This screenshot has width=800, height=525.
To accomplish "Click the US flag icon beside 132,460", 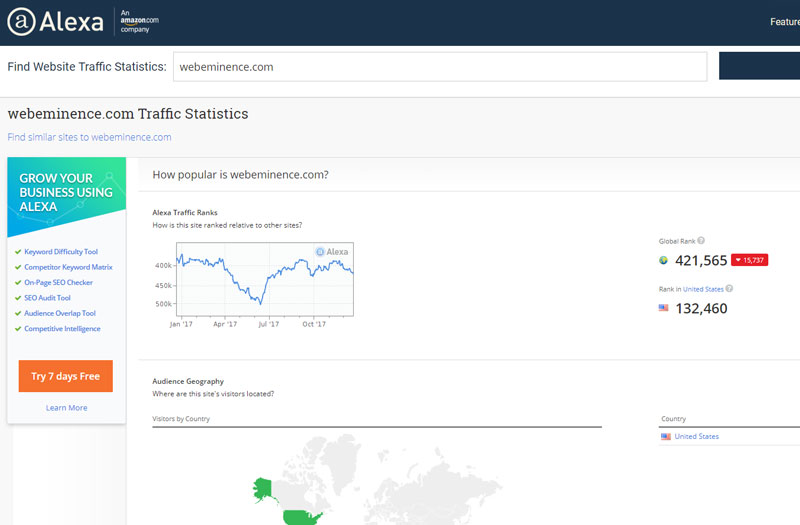I will click(x=663, y=308).
